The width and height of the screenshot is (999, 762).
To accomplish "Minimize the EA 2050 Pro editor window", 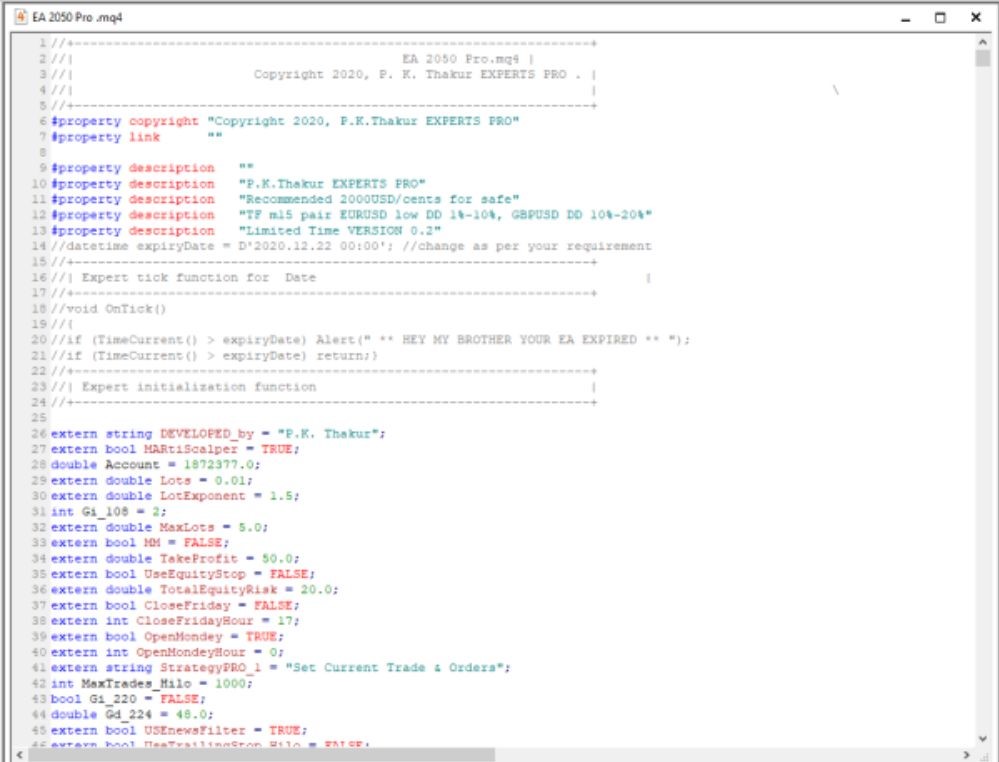I will (x=906, y=18).
